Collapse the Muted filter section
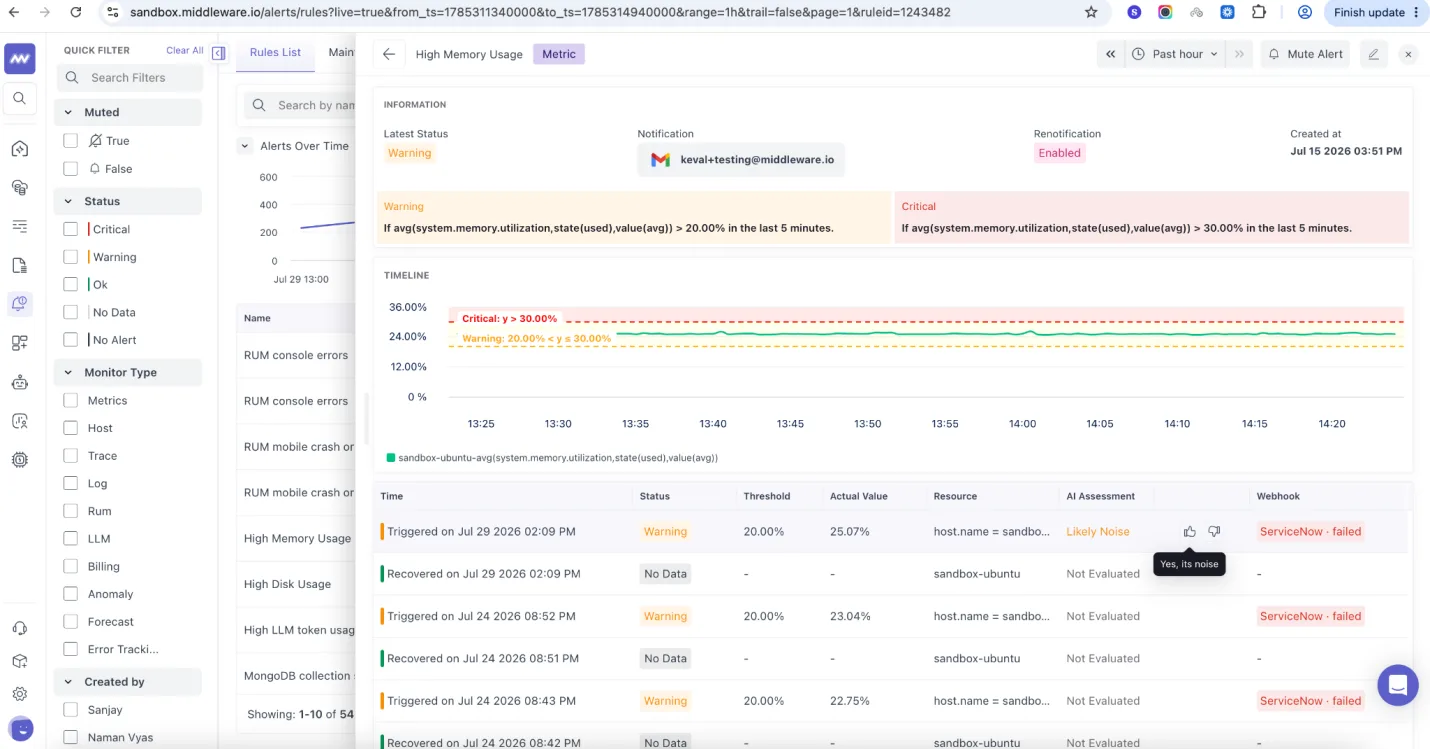The width and height of the screenshot is (1430, 749). click(68, 113)
